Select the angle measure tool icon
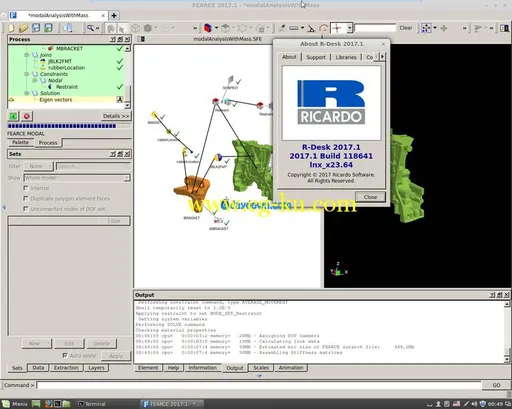 tap(311, 29)
